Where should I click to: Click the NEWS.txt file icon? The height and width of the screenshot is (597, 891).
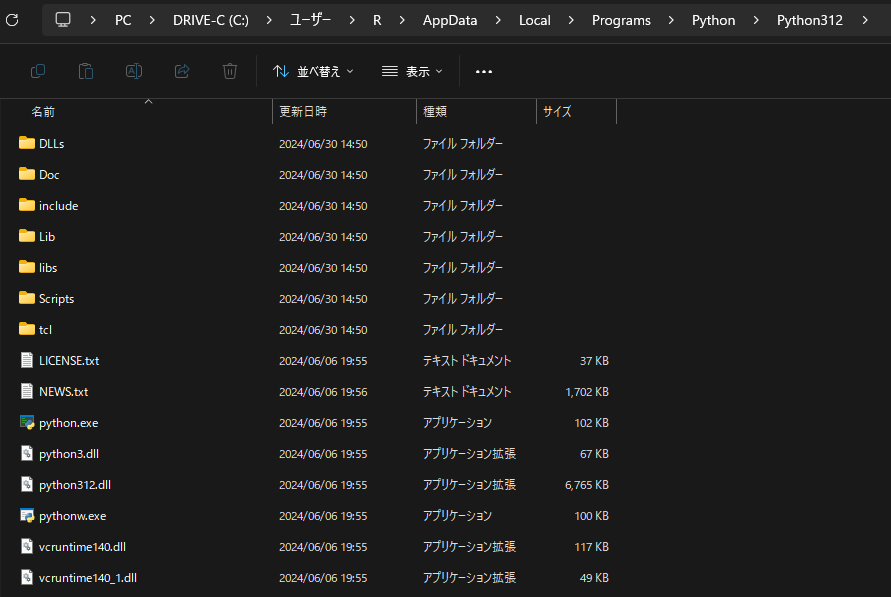tap(27, 391)
